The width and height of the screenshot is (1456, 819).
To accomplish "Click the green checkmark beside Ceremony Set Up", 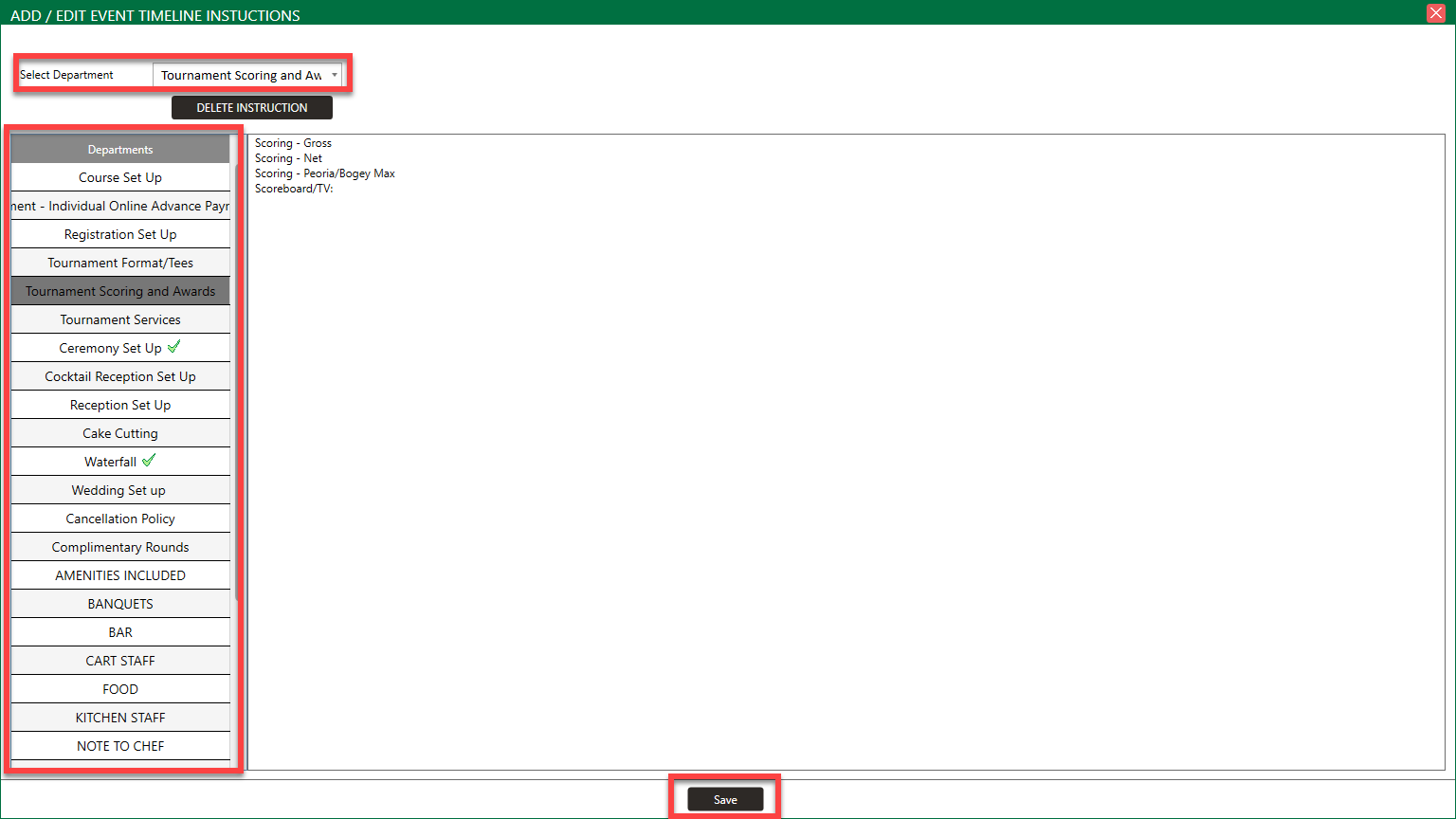I will (x=173, y=347).
